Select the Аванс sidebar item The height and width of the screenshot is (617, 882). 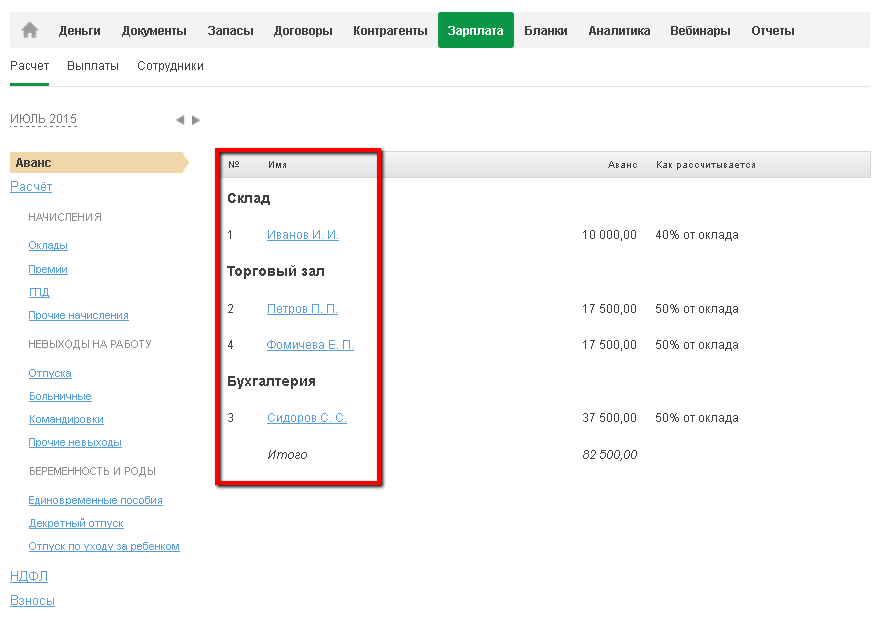[x=34, y=163]
